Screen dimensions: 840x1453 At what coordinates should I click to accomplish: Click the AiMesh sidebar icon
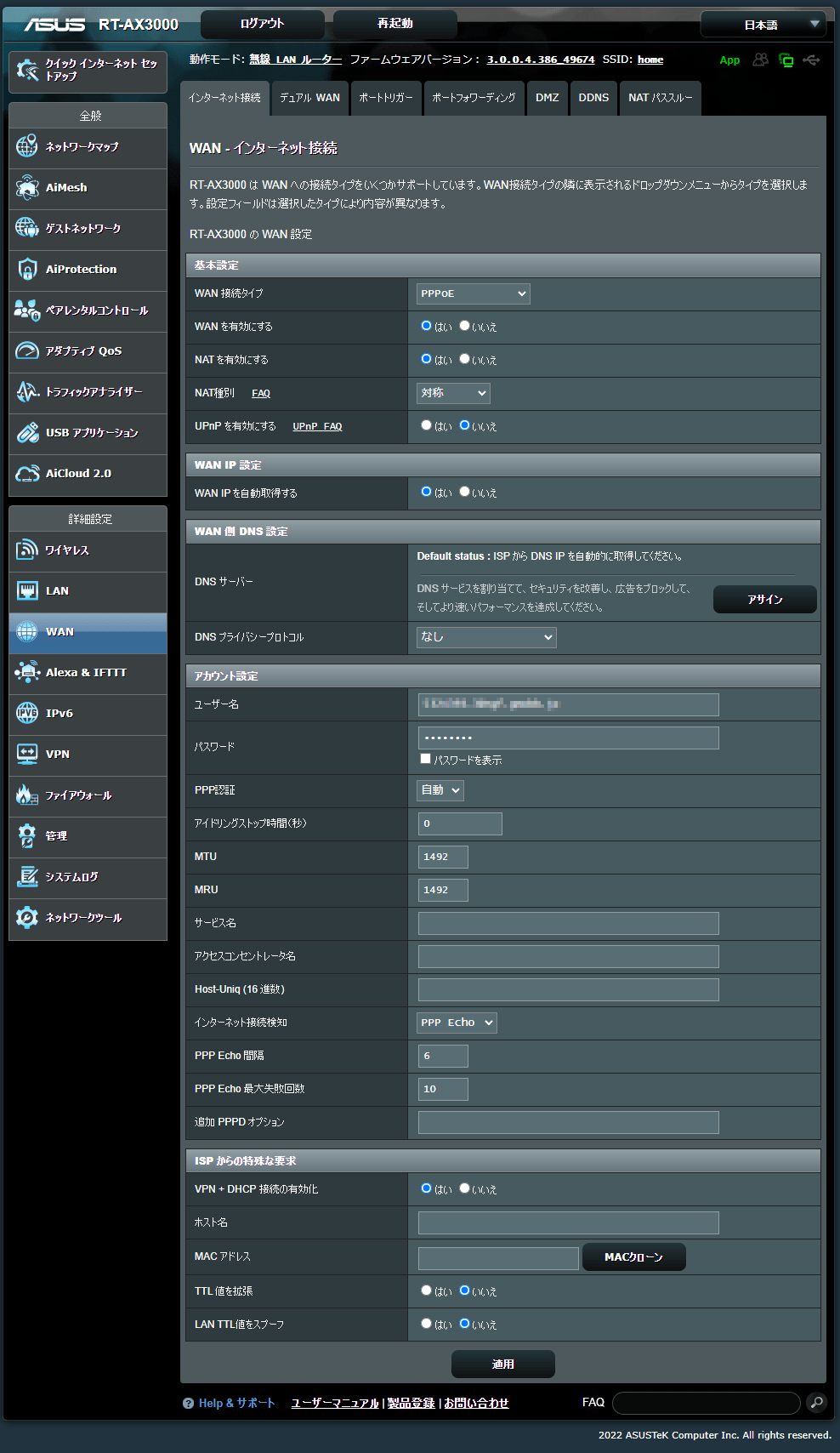click(27, 187)
